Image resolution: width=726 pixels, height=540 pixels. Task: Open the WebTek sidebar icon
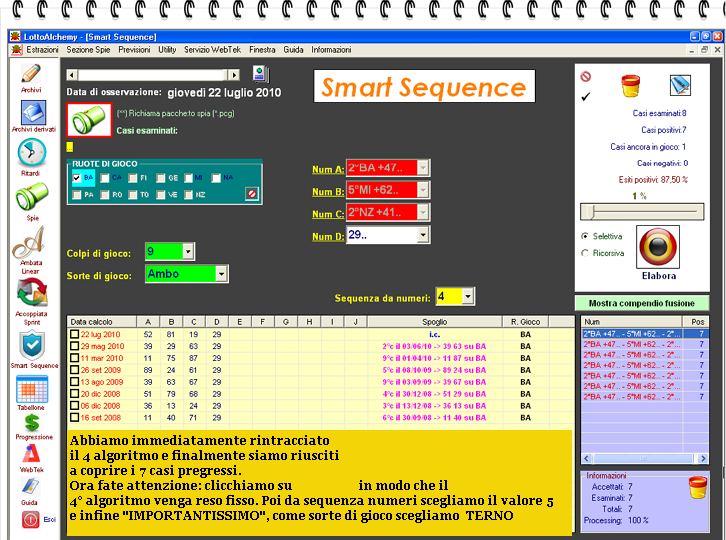31,454
